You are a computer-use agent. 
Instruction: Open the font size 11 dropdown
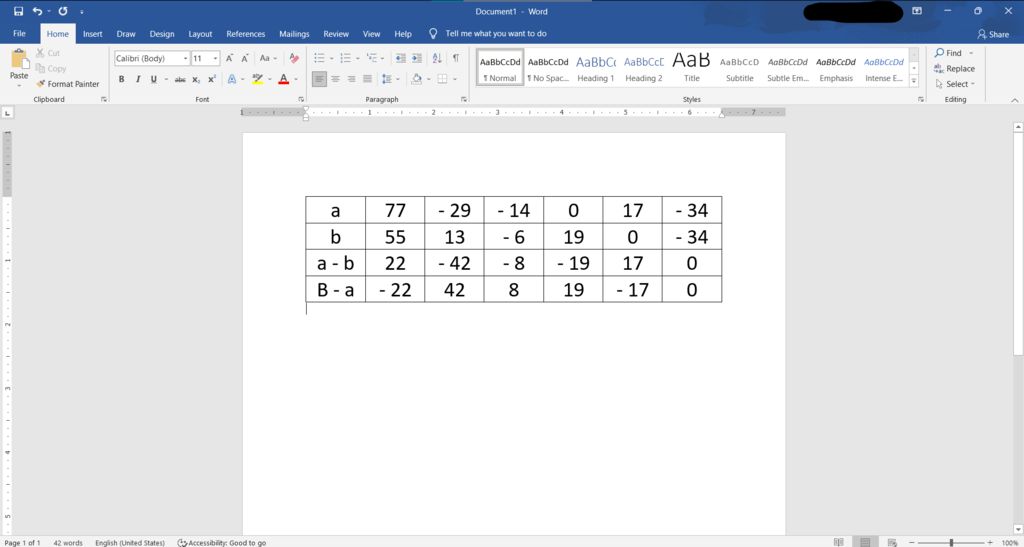click(216, 58)
